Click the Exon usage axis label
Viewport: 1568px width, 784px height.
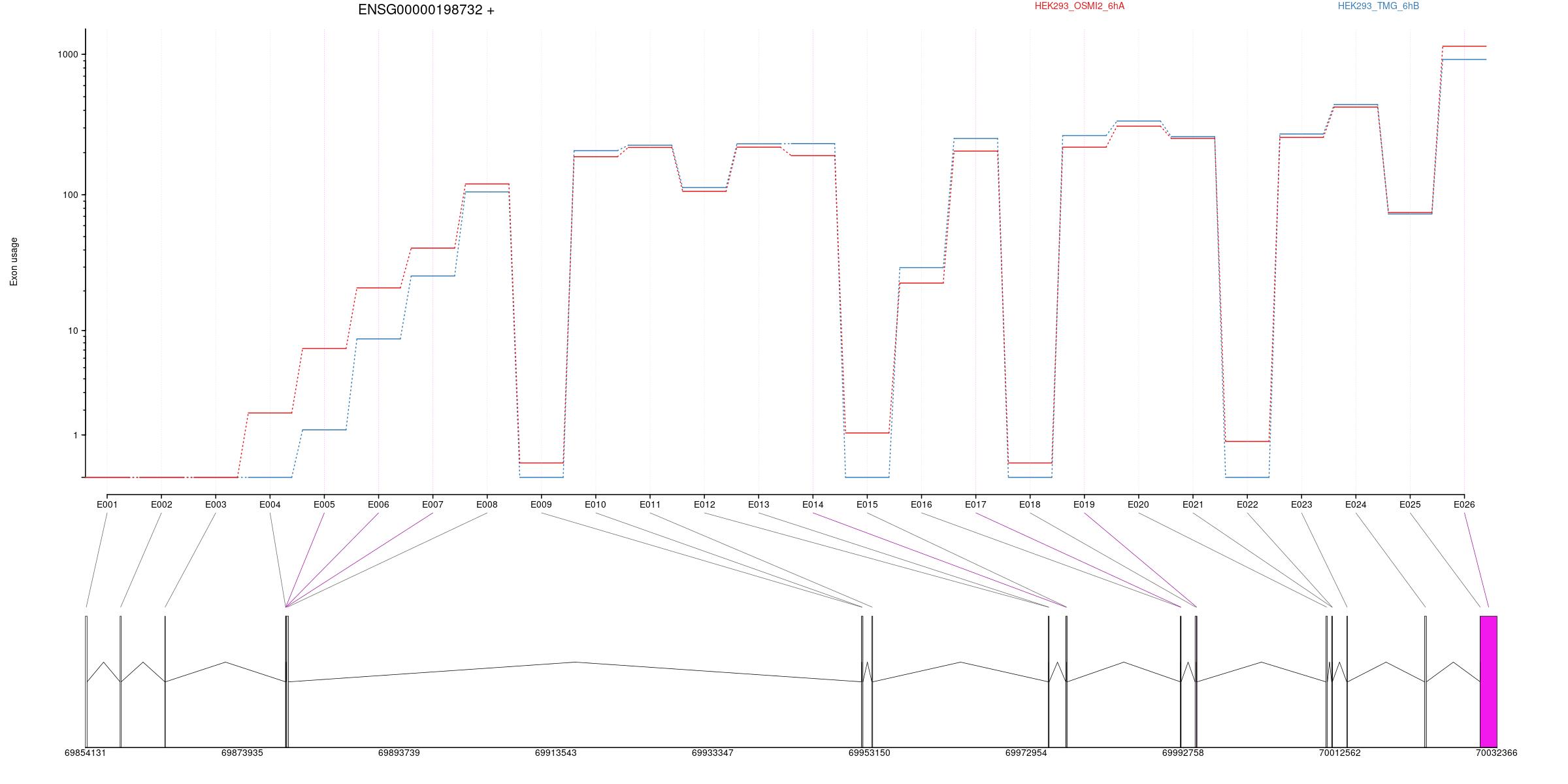[x=14, y=261]
